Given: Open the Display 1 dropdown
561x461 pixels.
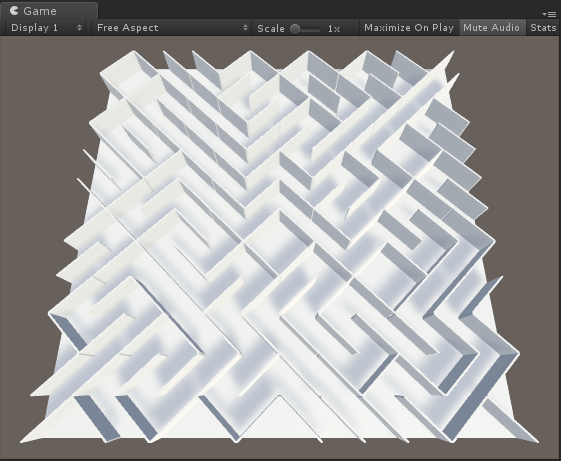Looking at the screenshot, I should coord(46,28).
